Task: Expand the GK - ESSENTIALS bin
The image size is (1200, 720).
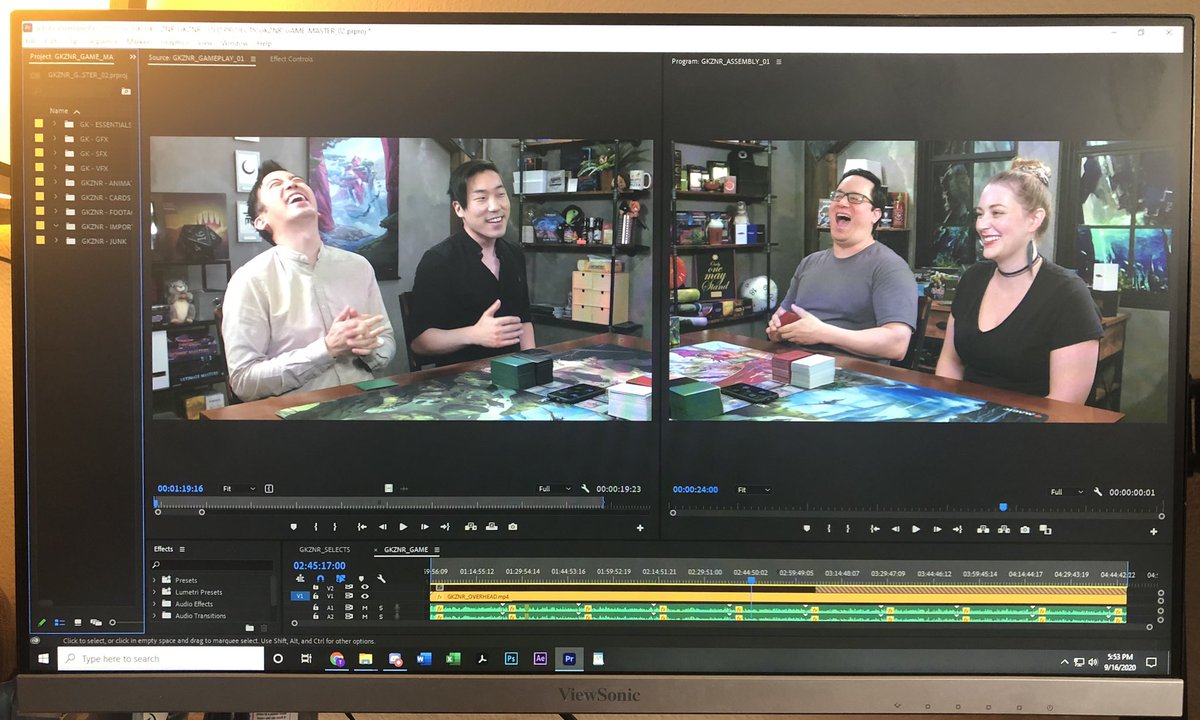Action: 54,124
